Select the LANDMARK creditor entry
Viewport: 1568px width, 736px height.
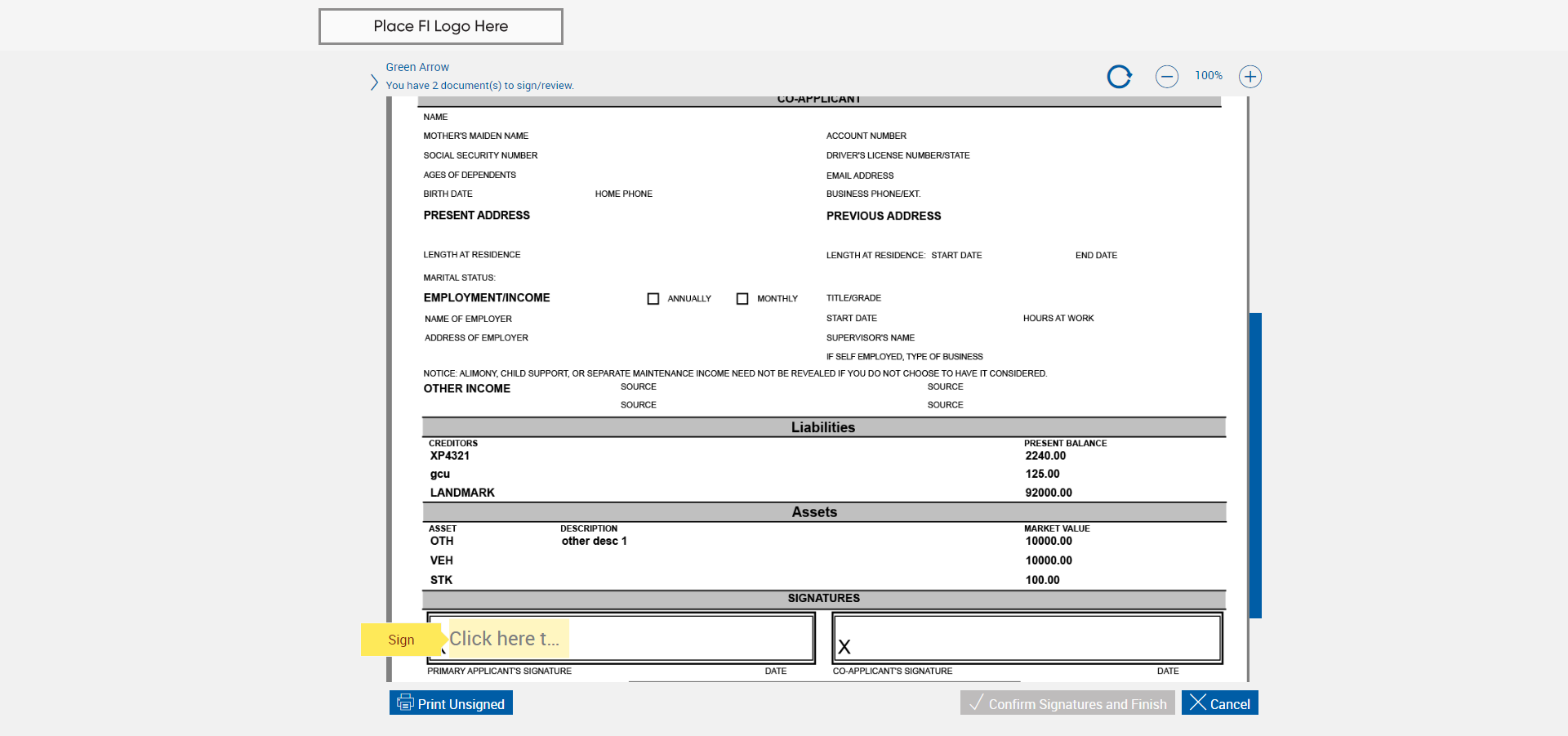click(x=462, y=493)
